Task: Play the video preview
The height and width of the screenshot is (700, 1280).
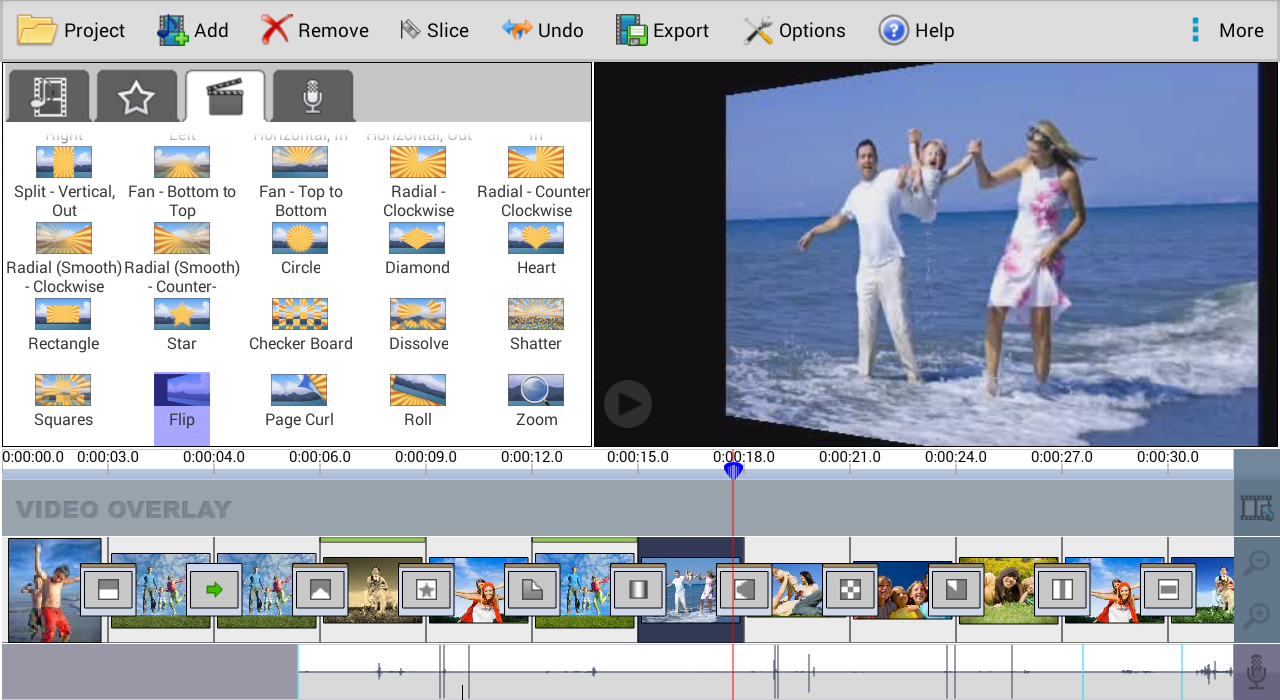Action: [628, 404]
